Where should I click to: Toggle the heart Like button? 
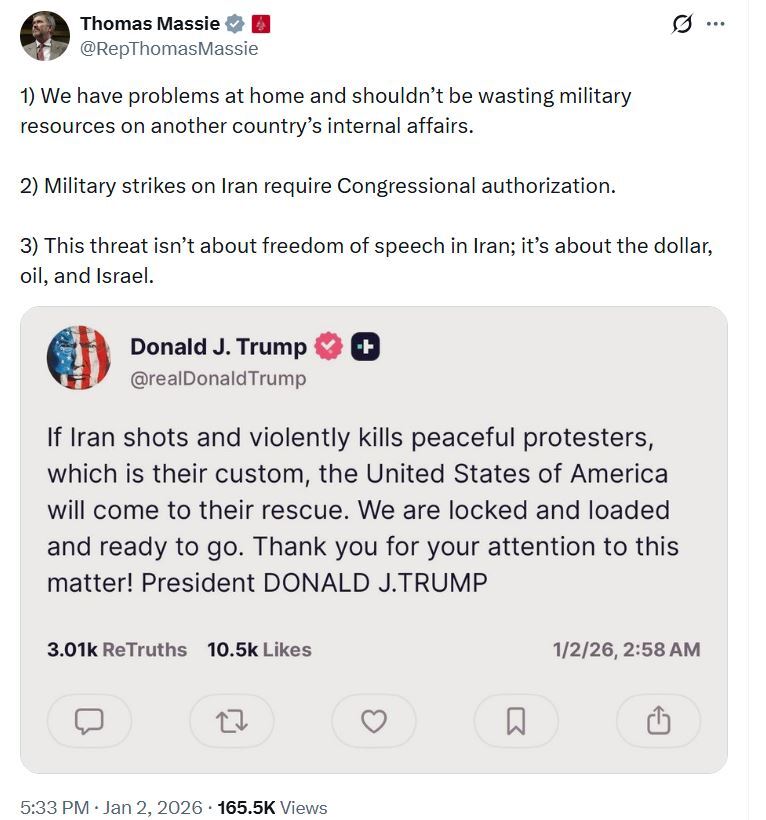[374, 721]
